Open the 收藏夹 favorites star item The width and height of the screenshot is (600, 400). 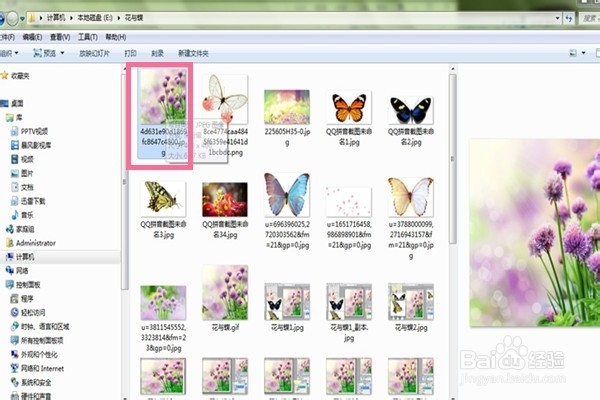click(15, 76)
